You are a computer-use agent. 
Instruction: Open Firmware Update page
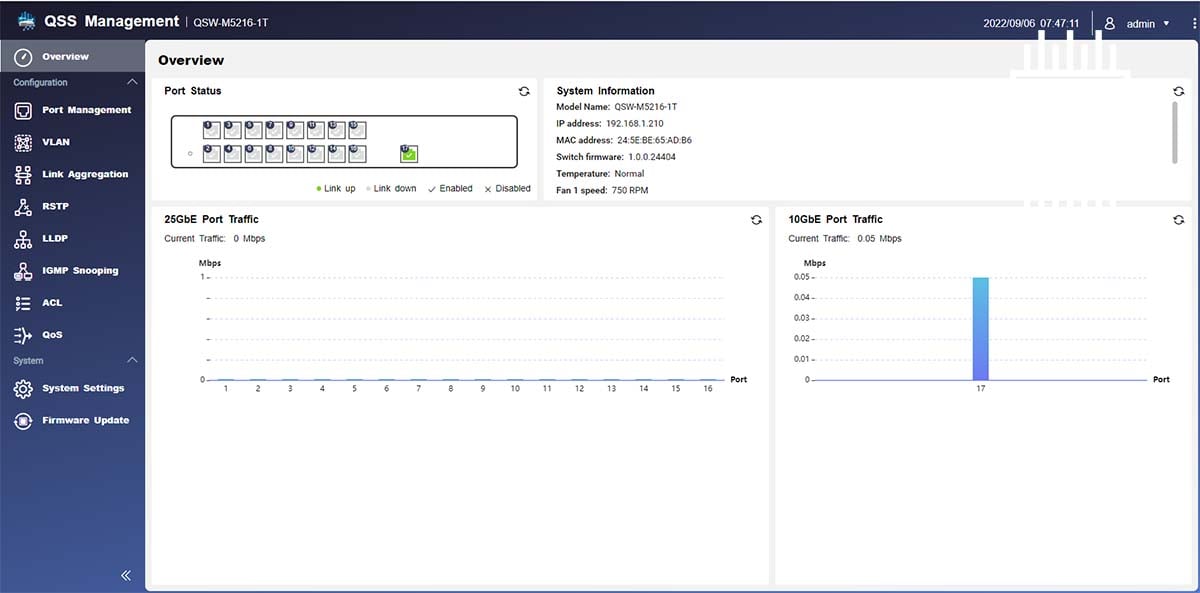pyautogui.click(x=72, y=420)
